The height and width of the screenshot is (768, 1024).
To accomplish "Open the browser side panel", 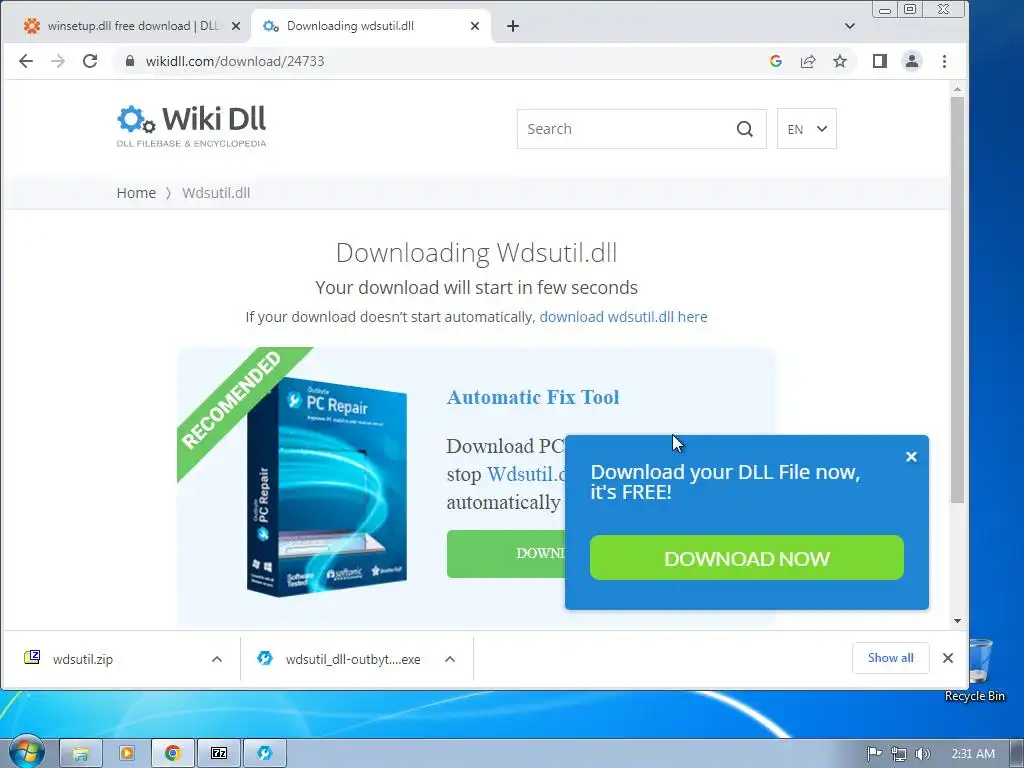I will 880,61.
